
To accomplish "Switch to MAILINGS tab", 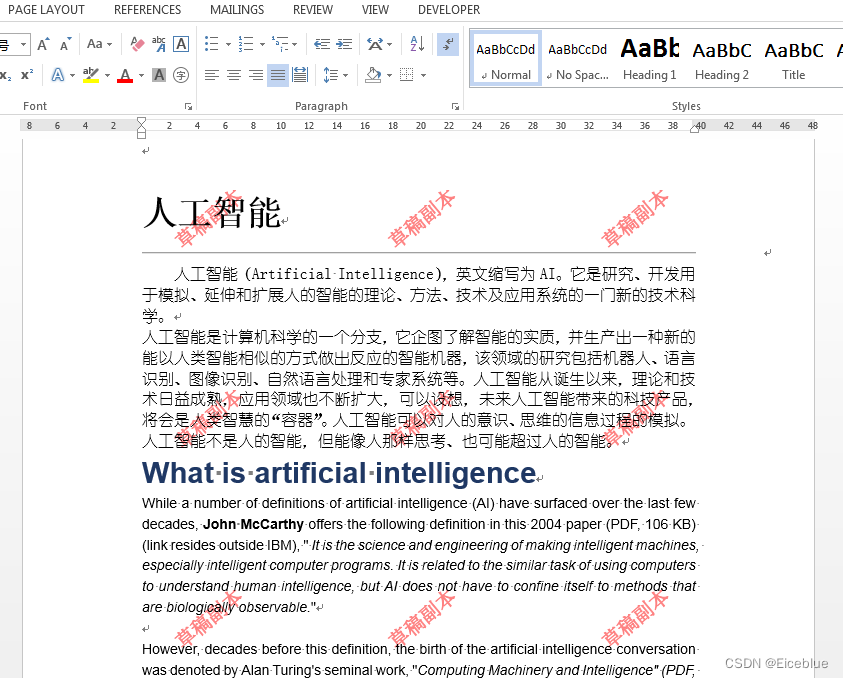I will tap(237, 10).
